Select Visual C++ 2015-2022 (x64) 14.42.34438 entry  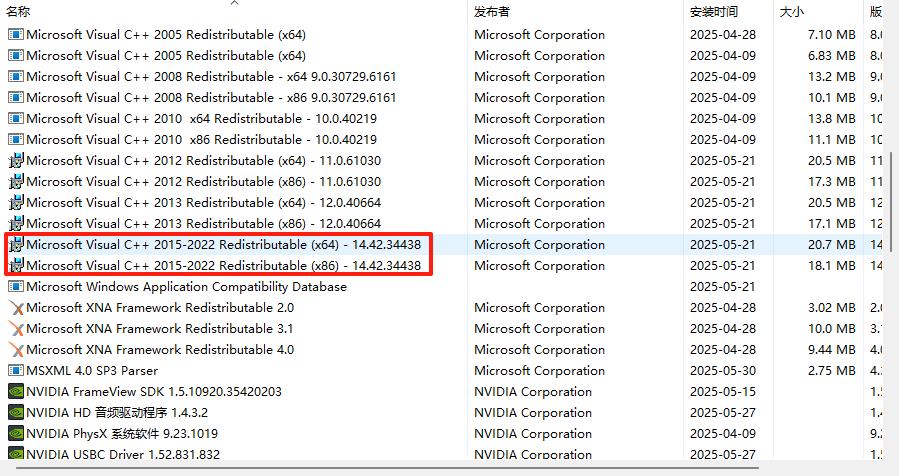coord(224,245)
